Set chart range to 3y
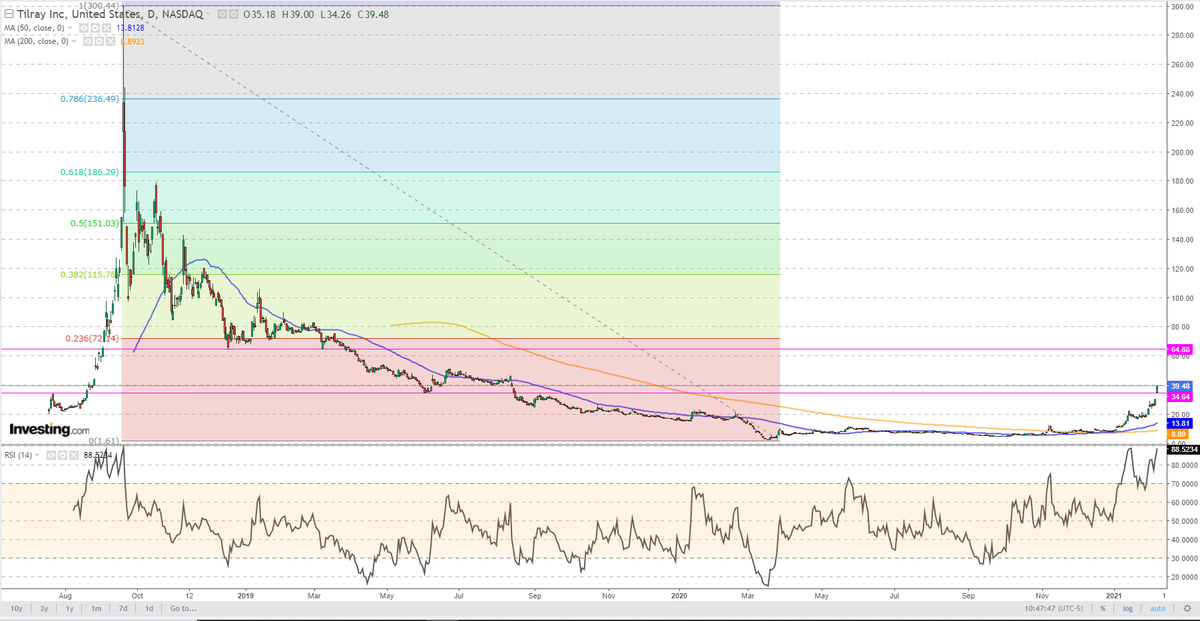Image resolution: width=1200 pixels, height=621 pixels. coord(44,608)
